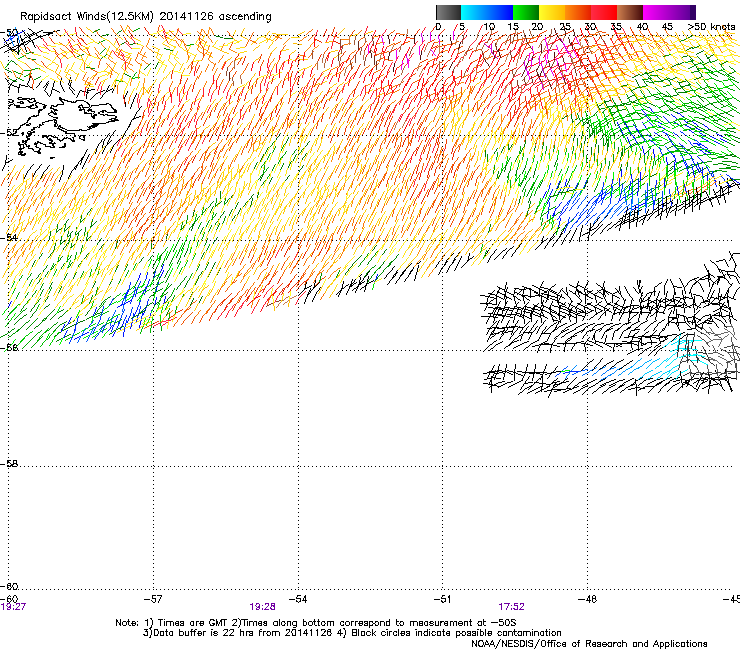Click the legend scale label '45'
Viewport: 740px width, 650px height.
tap(667, 27)
